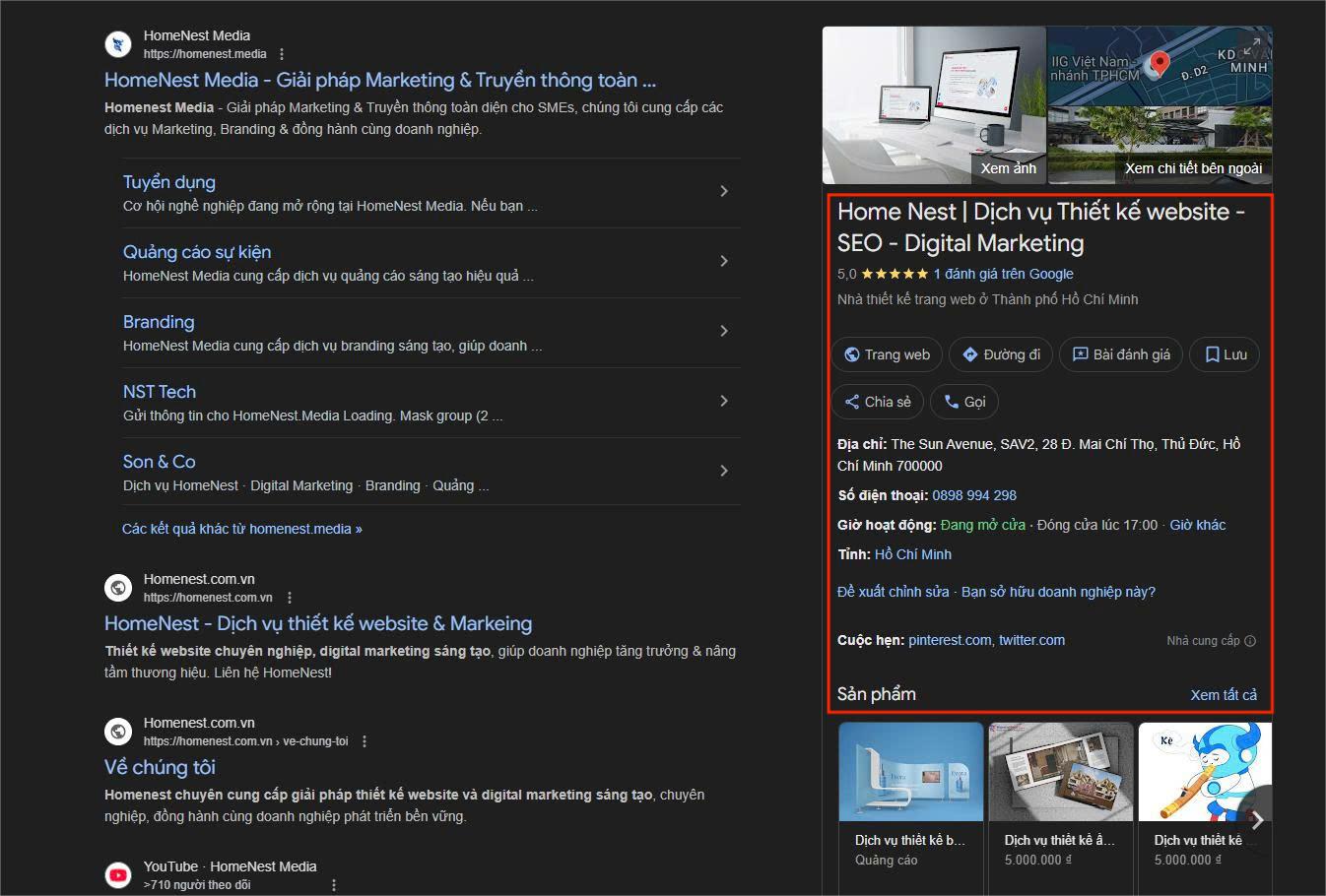
Task: Open the NST Tech sitelink
Action: tap(160, 392)
